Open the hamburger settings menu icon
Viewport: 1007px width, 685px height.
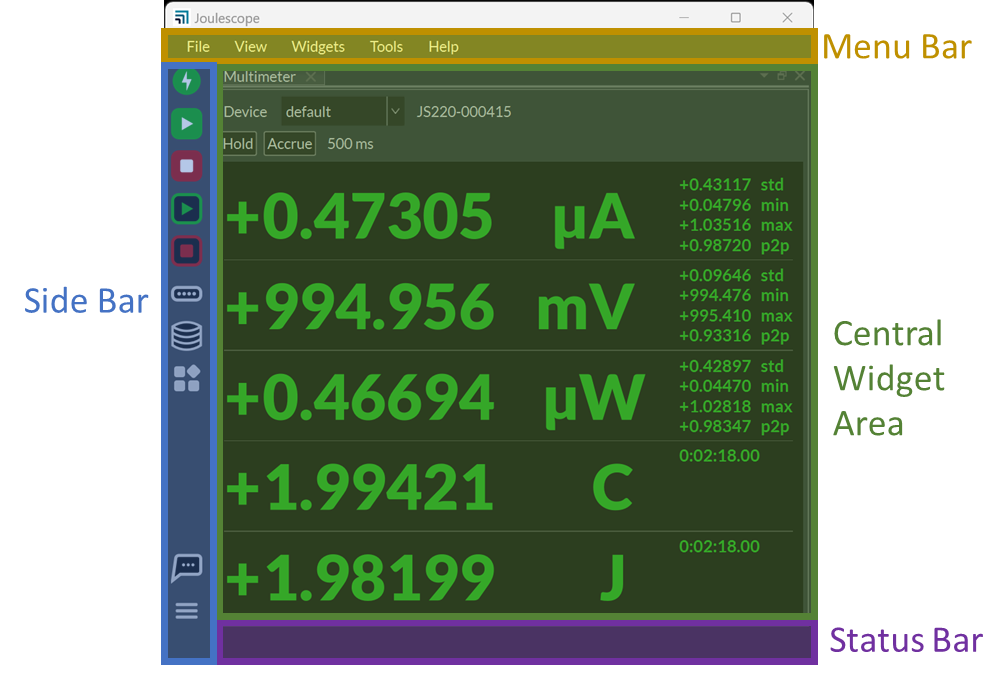pos(187,611)
